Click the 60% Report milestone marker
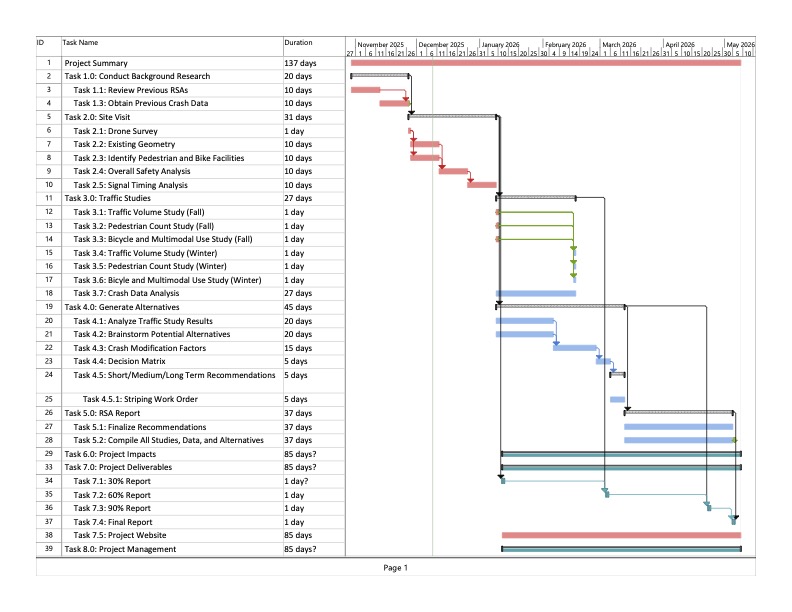792x612 pixels. point(605,494)
